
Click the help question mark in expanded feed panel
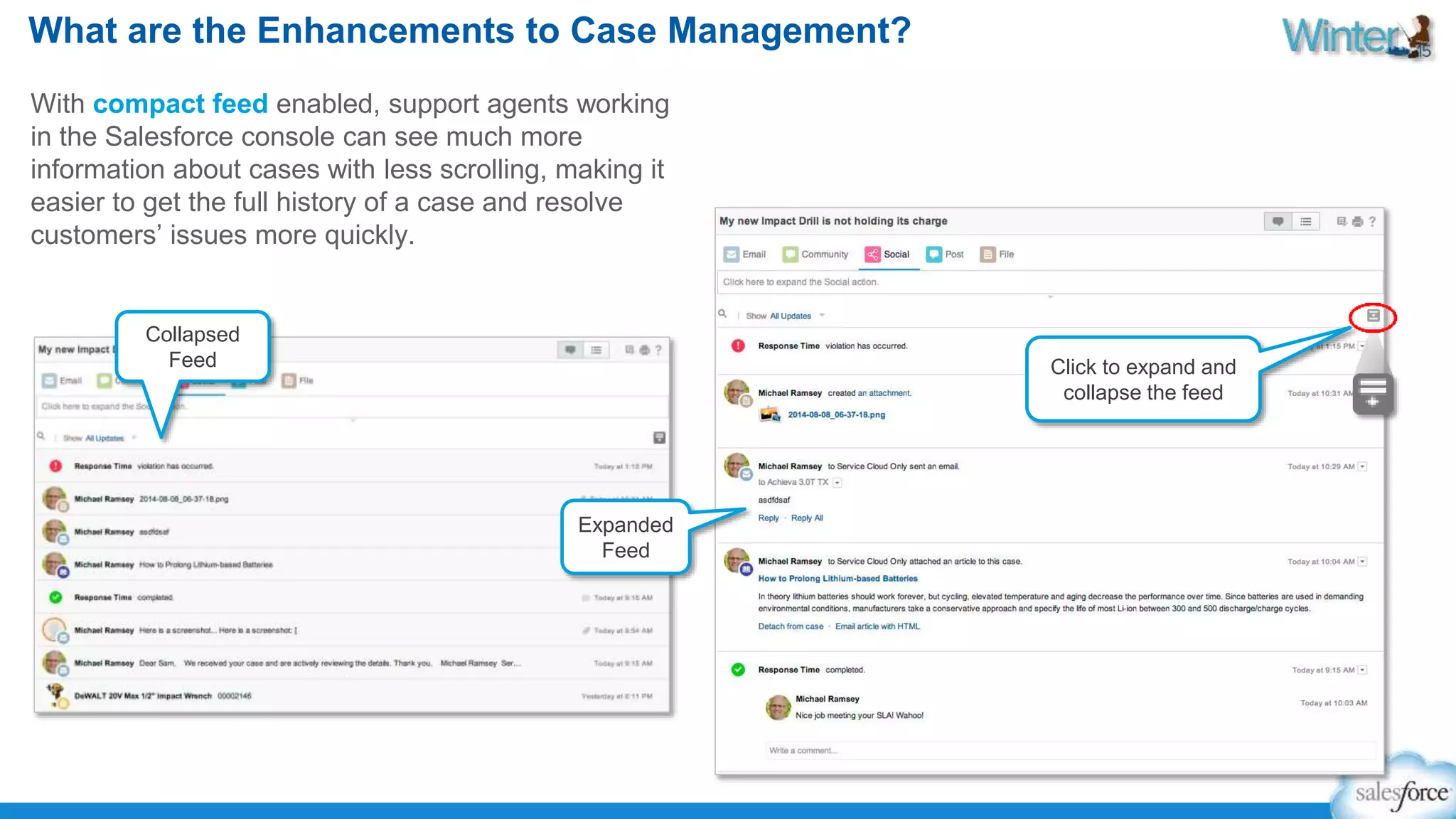coord(1372,222)
